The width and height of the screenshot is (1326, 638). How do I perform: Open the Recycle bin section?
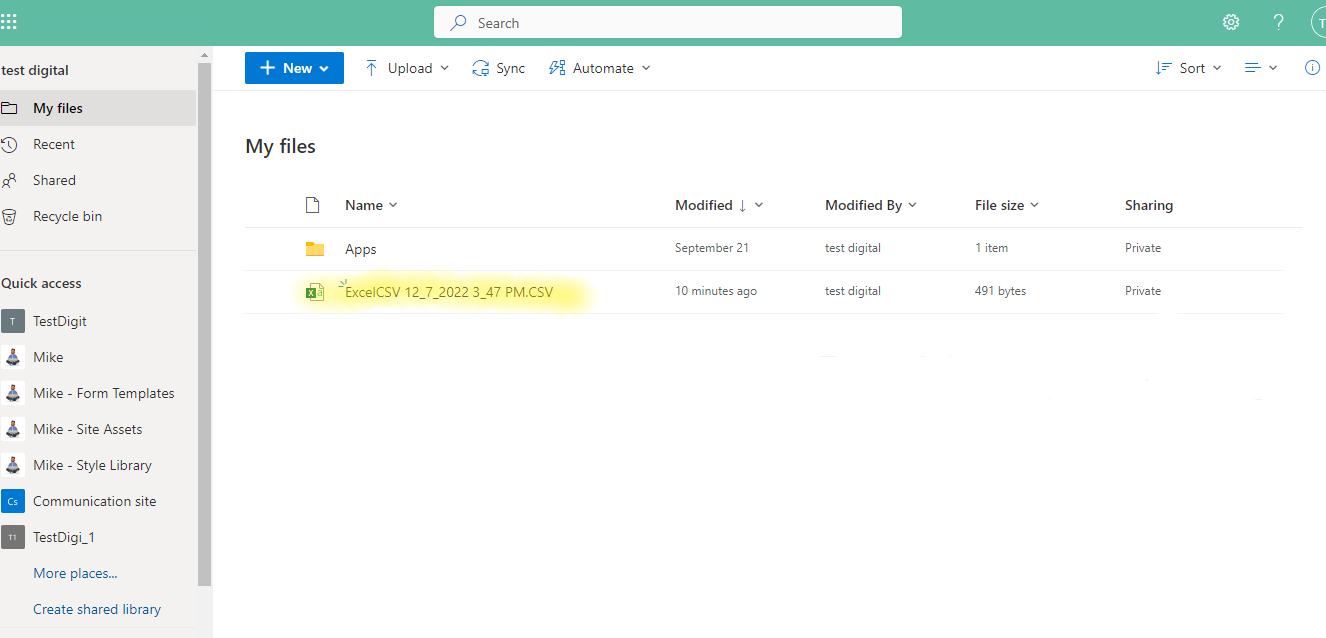67,216
